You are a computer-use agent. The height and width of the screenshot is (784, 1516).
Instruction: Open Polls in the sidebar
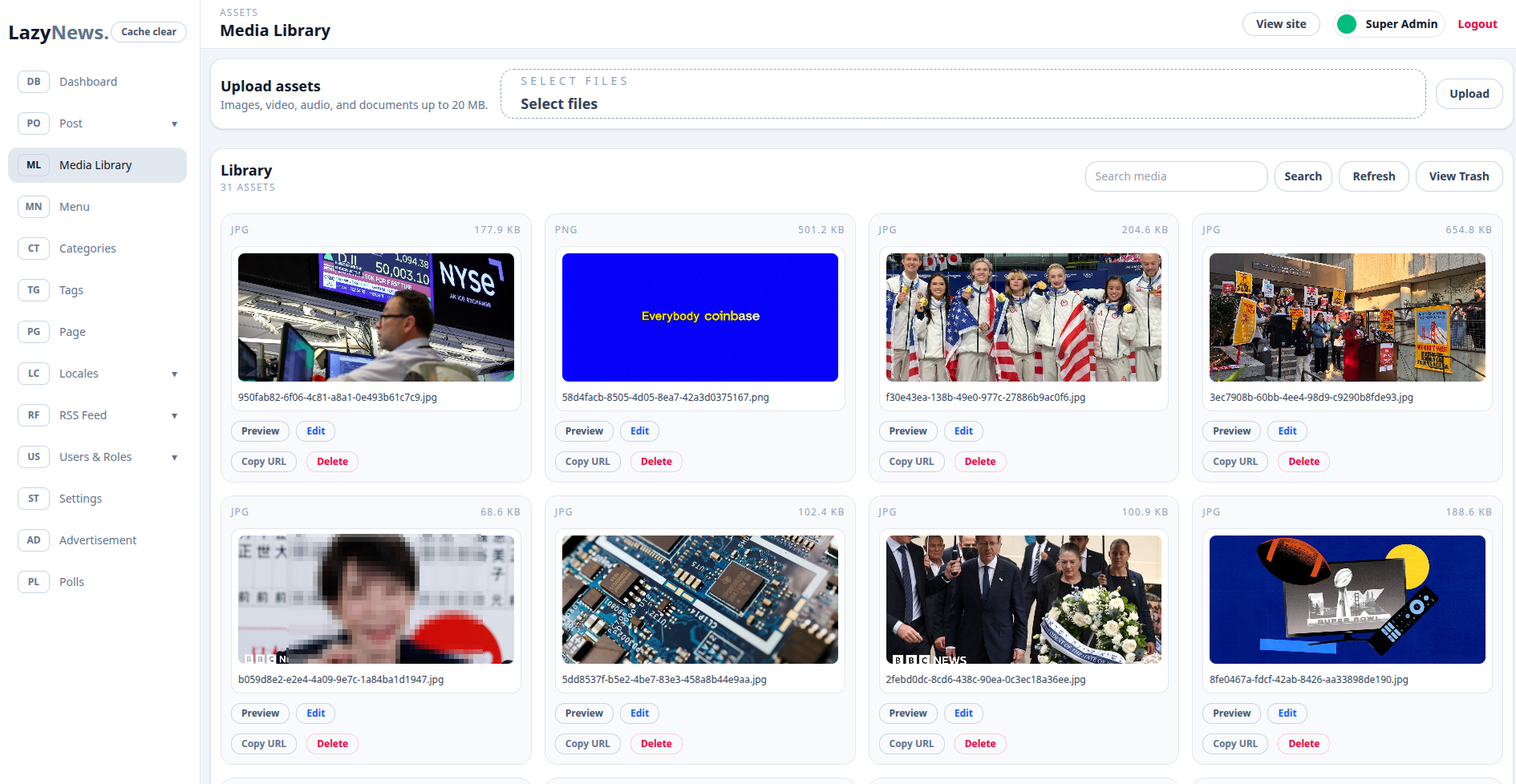click(97, 582)
